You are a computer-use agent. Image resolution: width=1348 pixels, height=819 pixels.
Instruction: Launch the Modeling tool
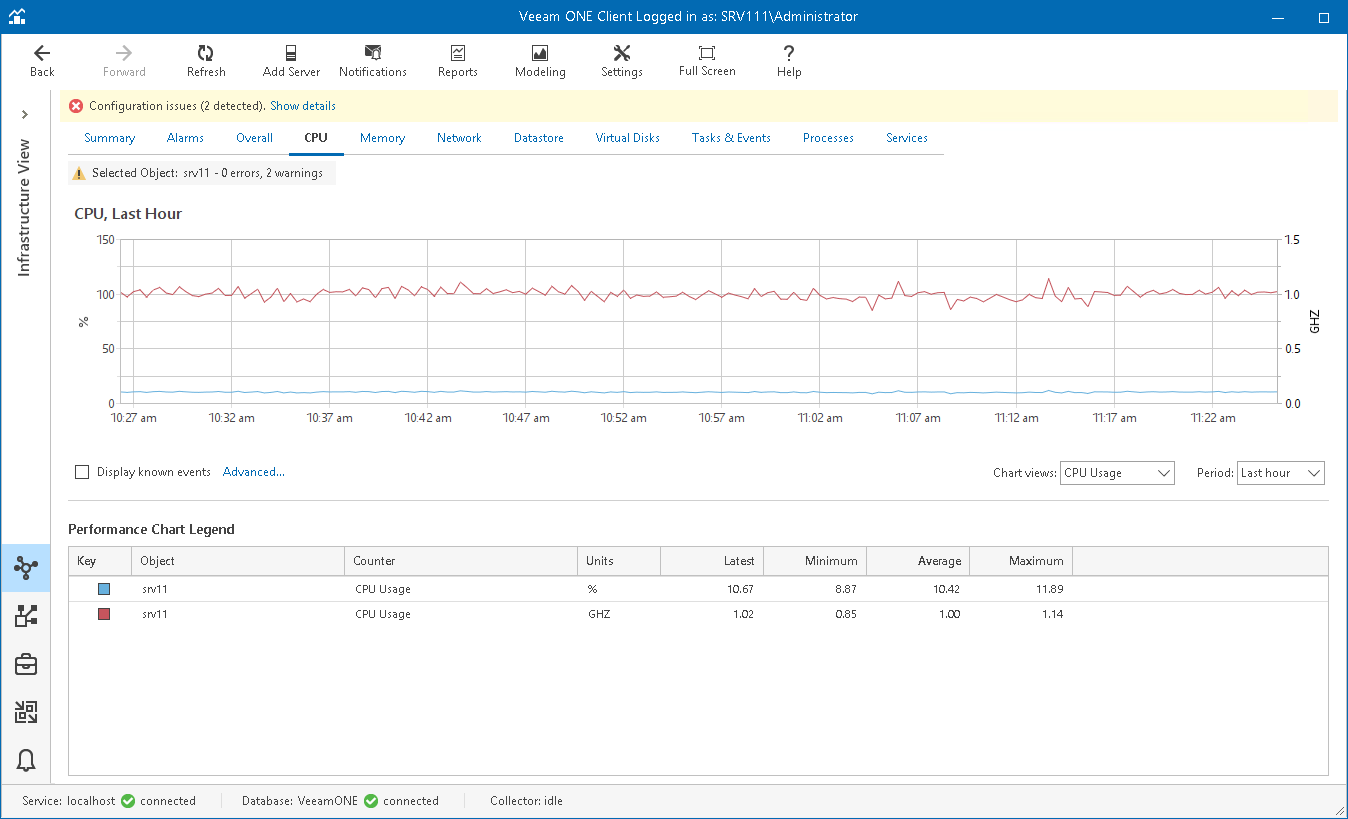click(x=540, y=61)
